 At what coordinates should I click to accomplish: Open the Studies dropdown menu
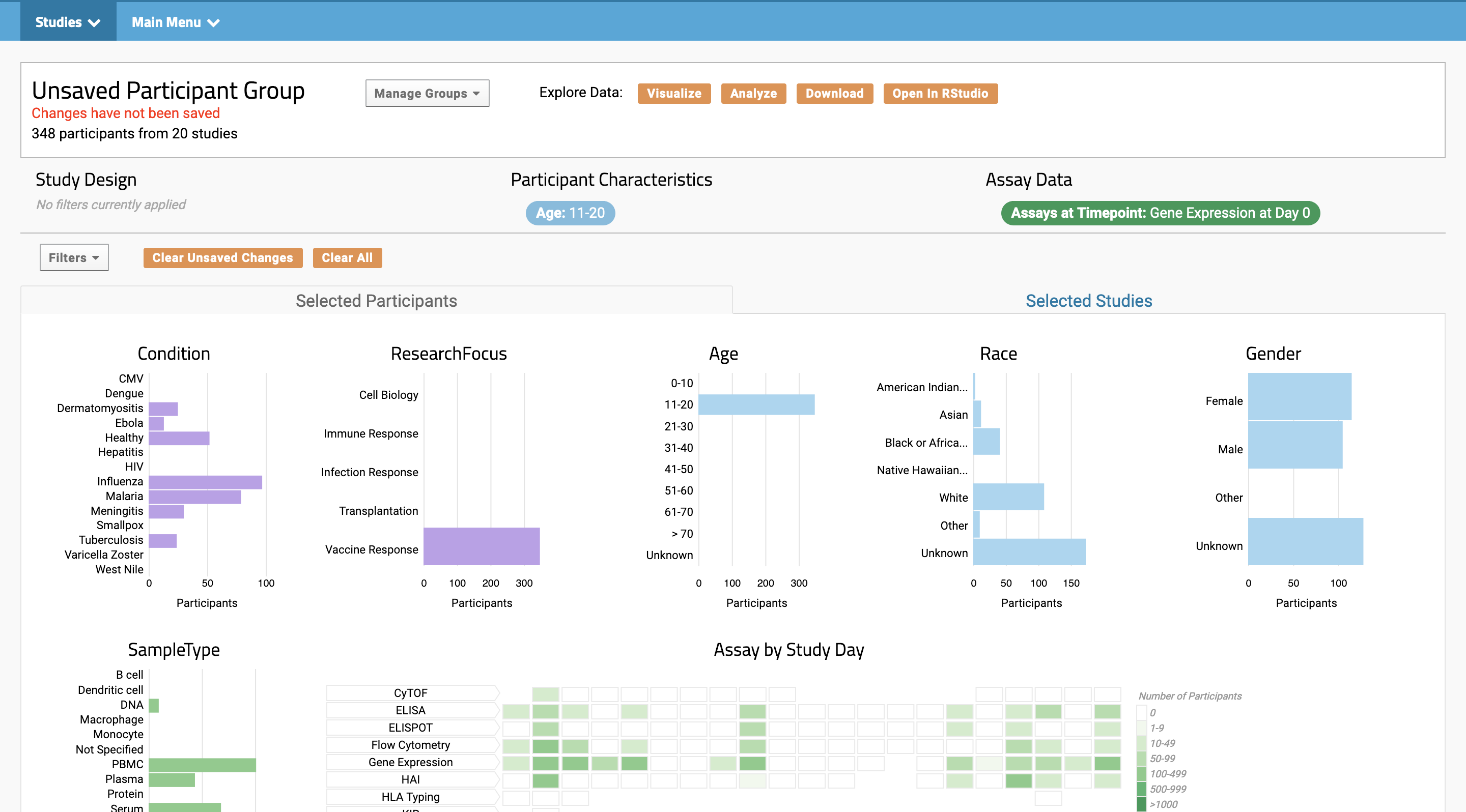(x=68, y=21)
